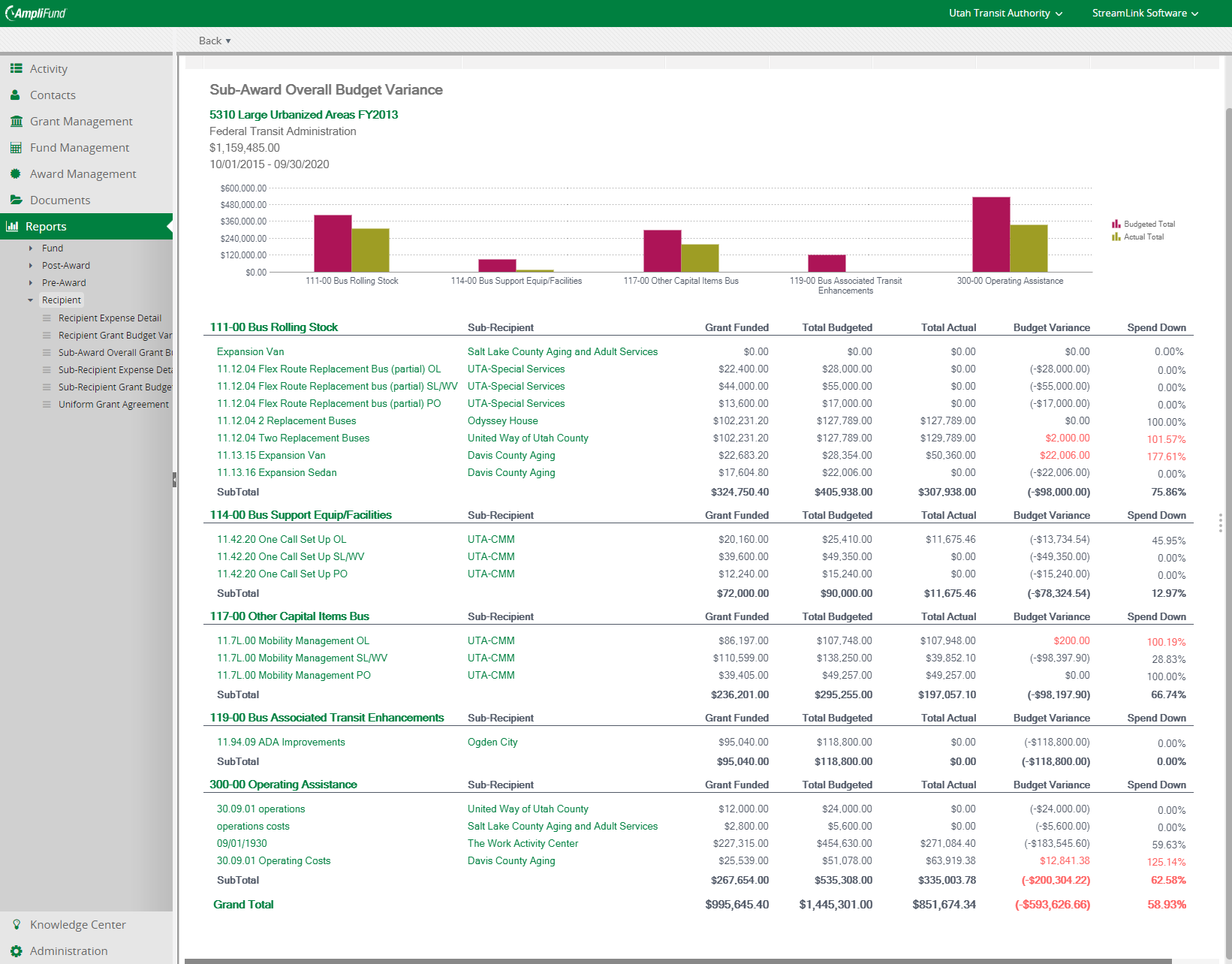The height and width of the screenshot is (964, 1232).
Task: Expand the Post-Award reports node
Action: pyautogui.click(x=30, y=265)
